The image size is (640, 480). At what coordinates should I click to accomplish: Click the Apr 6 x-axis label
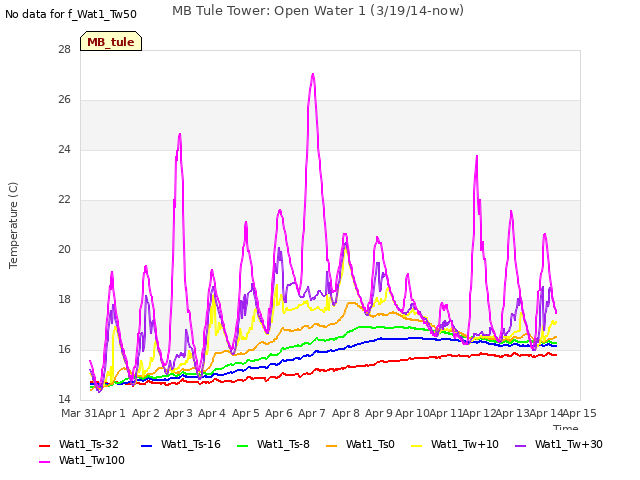pos(279,413)
